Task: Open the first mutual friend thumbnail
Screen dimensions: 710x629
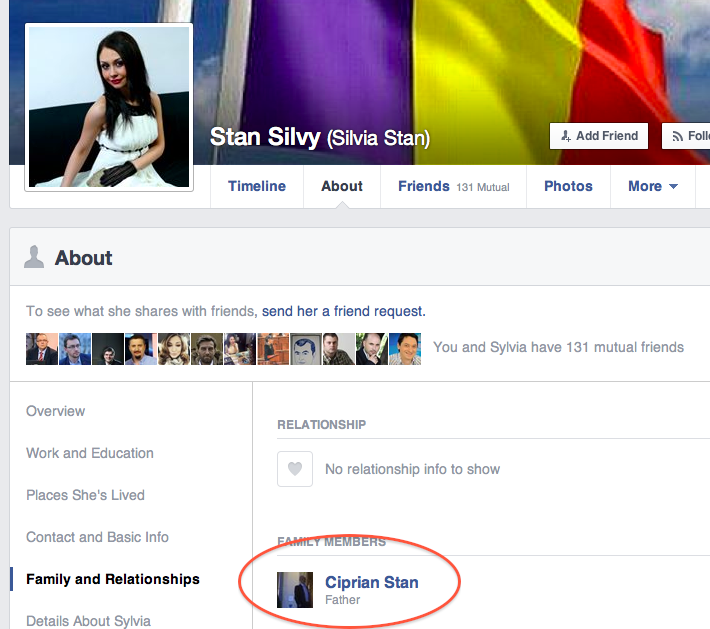Action: tap(42, 348)
